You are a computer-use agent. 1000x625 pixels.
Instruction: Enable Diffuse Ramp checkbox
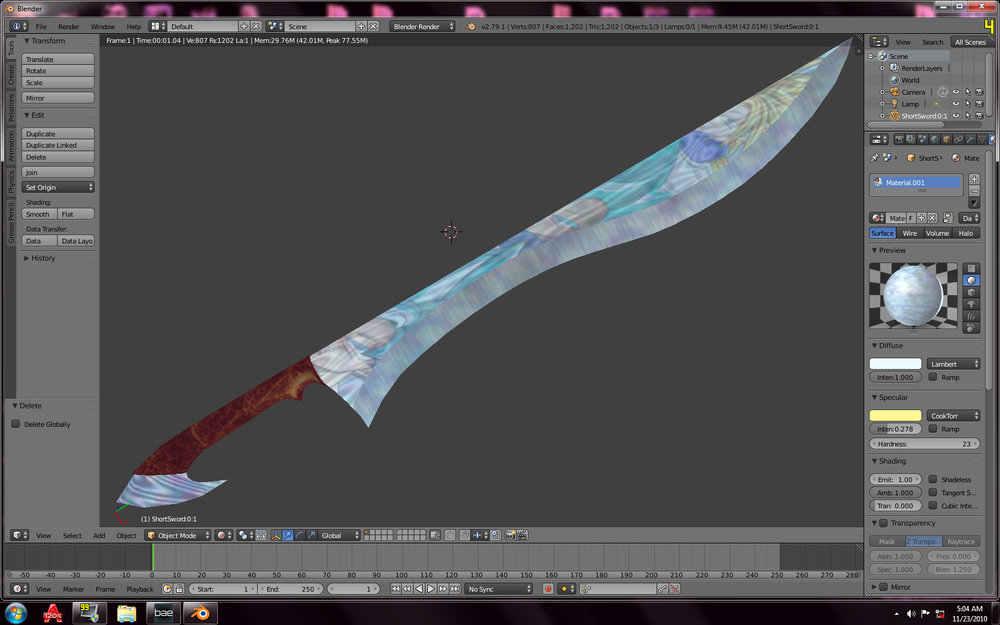click(x=933, y=377)
